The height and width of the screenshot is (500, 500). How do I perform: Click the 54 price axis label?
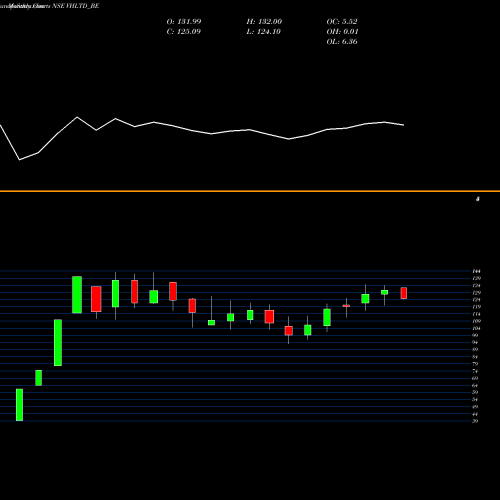(x=475, y=400)
